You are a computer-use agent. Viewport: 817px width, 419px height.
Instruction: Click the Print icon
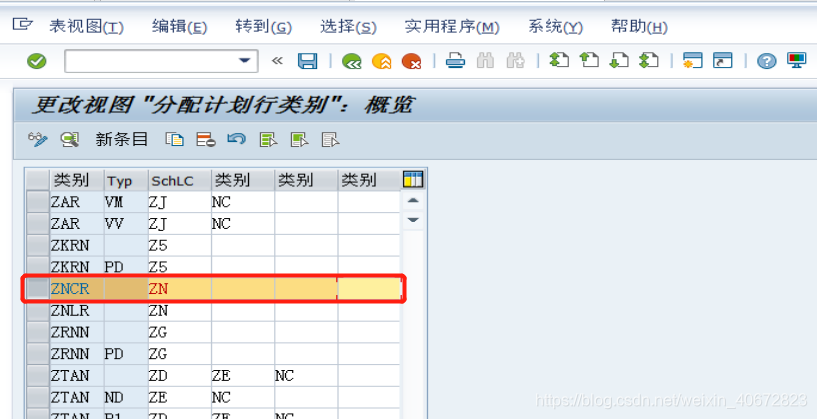[455, 61]
